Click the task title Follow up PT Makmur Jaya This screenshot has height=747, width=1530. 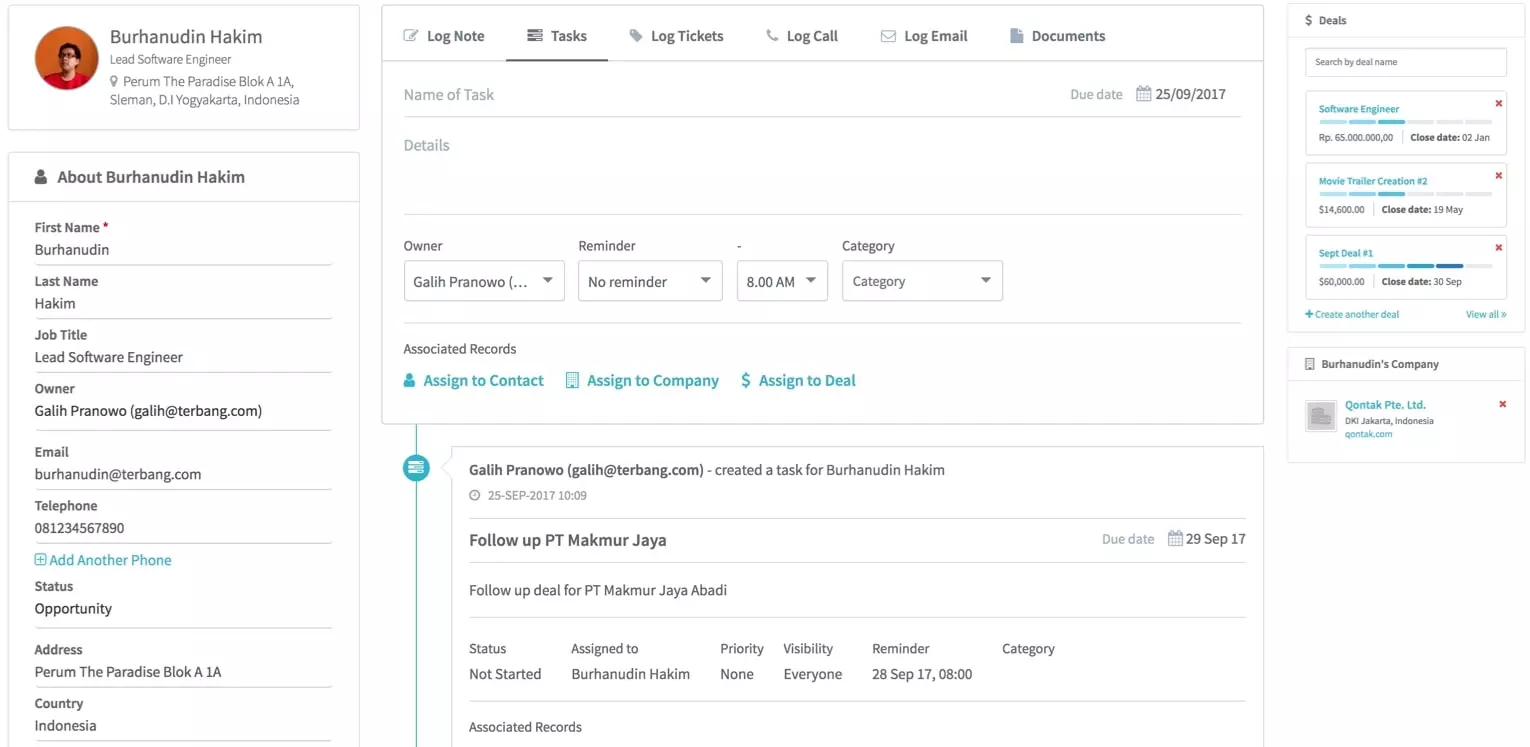pos(567,540)
